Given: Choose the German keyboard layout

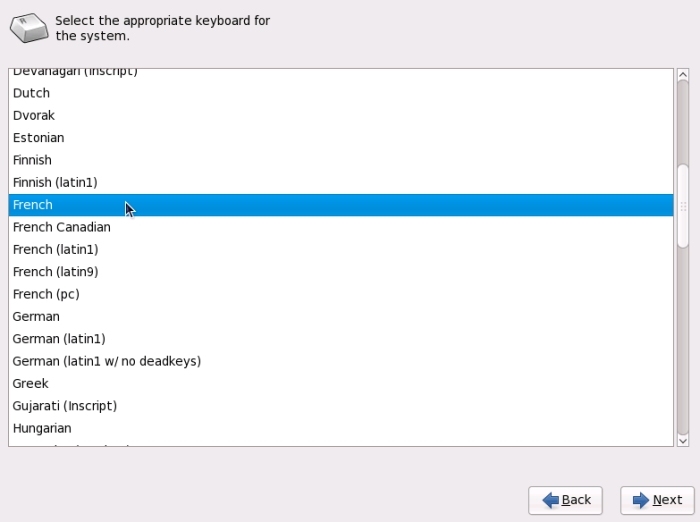Looking at the screenshot, I should 36,316.
